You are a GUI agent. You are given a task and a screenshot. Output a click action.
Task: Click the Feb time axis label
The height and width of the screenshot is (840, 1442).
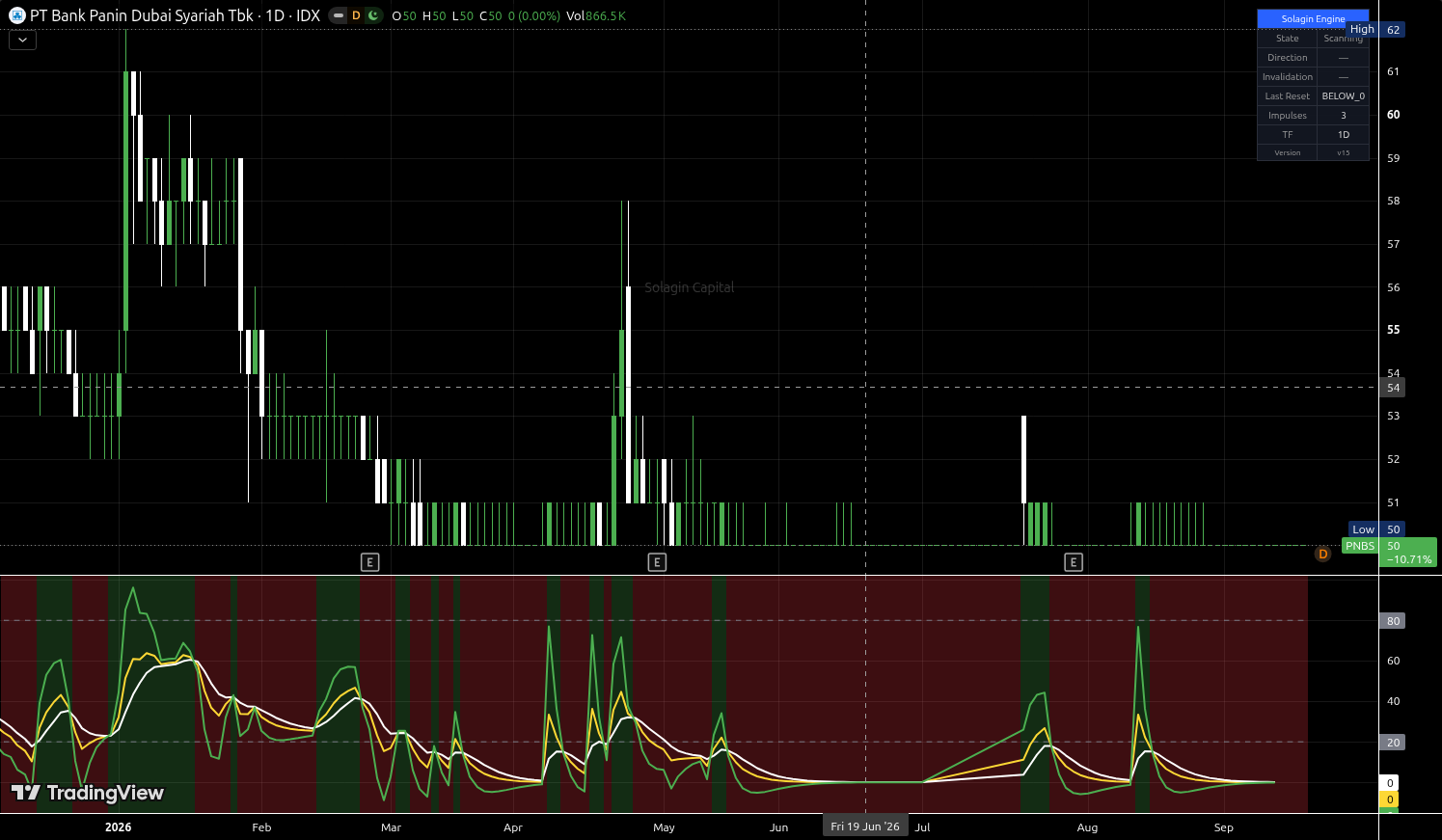coord(261,827)
